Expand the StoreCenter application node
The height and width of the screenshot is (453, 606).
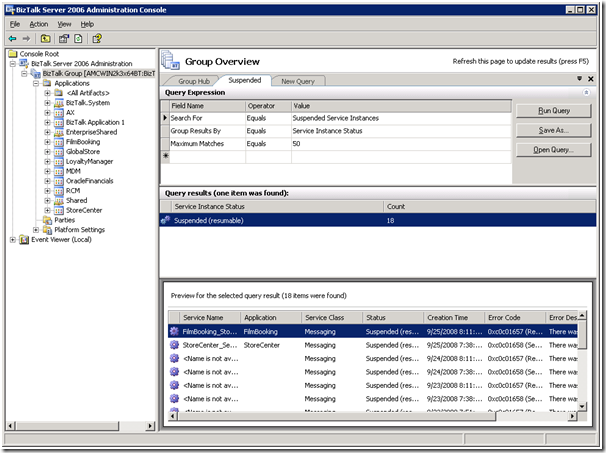click(47, 210)
